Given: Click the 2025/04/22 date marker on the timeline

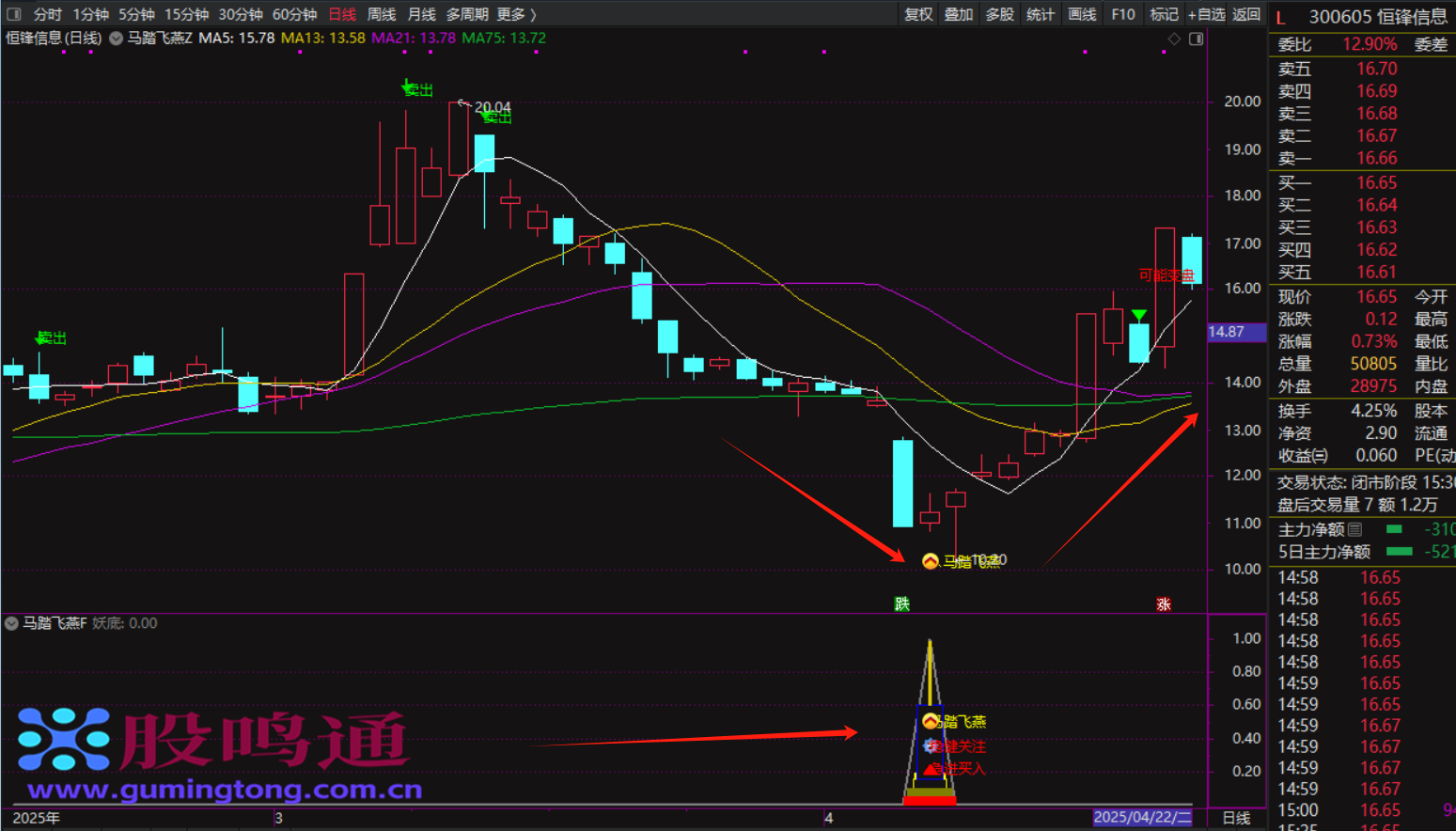Looking at the screenshot, I should 1142,817.
